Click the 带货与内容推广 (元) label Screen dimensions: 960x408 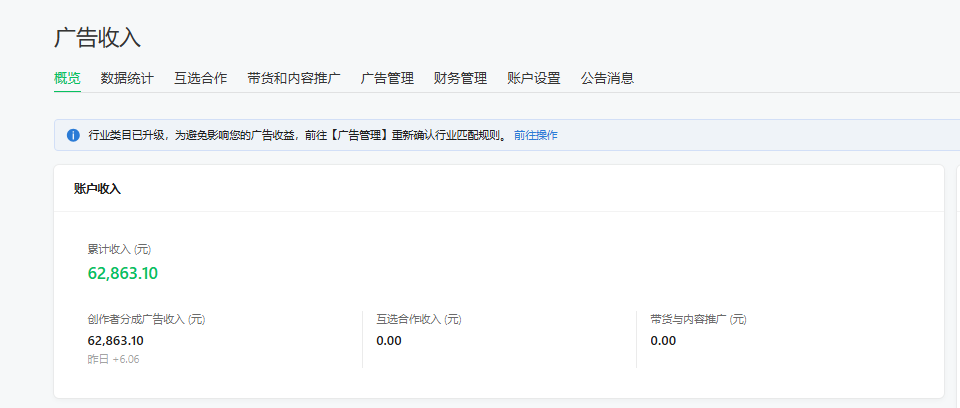click(x=699, y=319)
